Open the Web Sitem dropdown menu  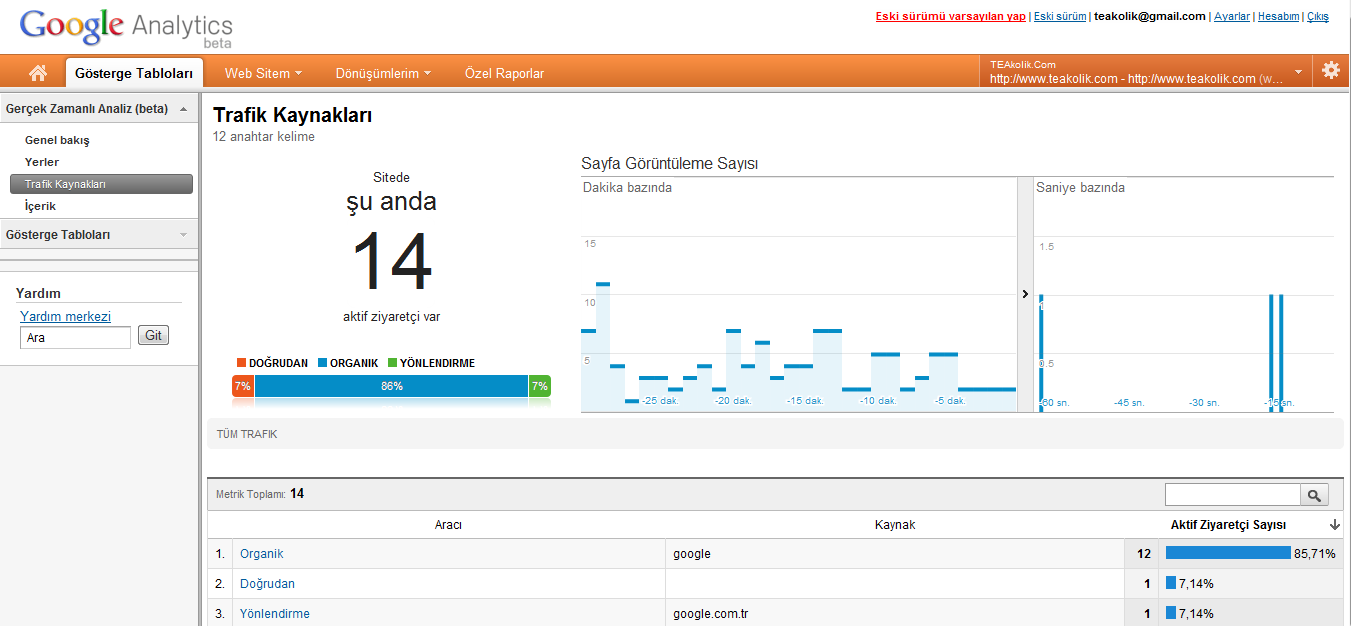263,73
